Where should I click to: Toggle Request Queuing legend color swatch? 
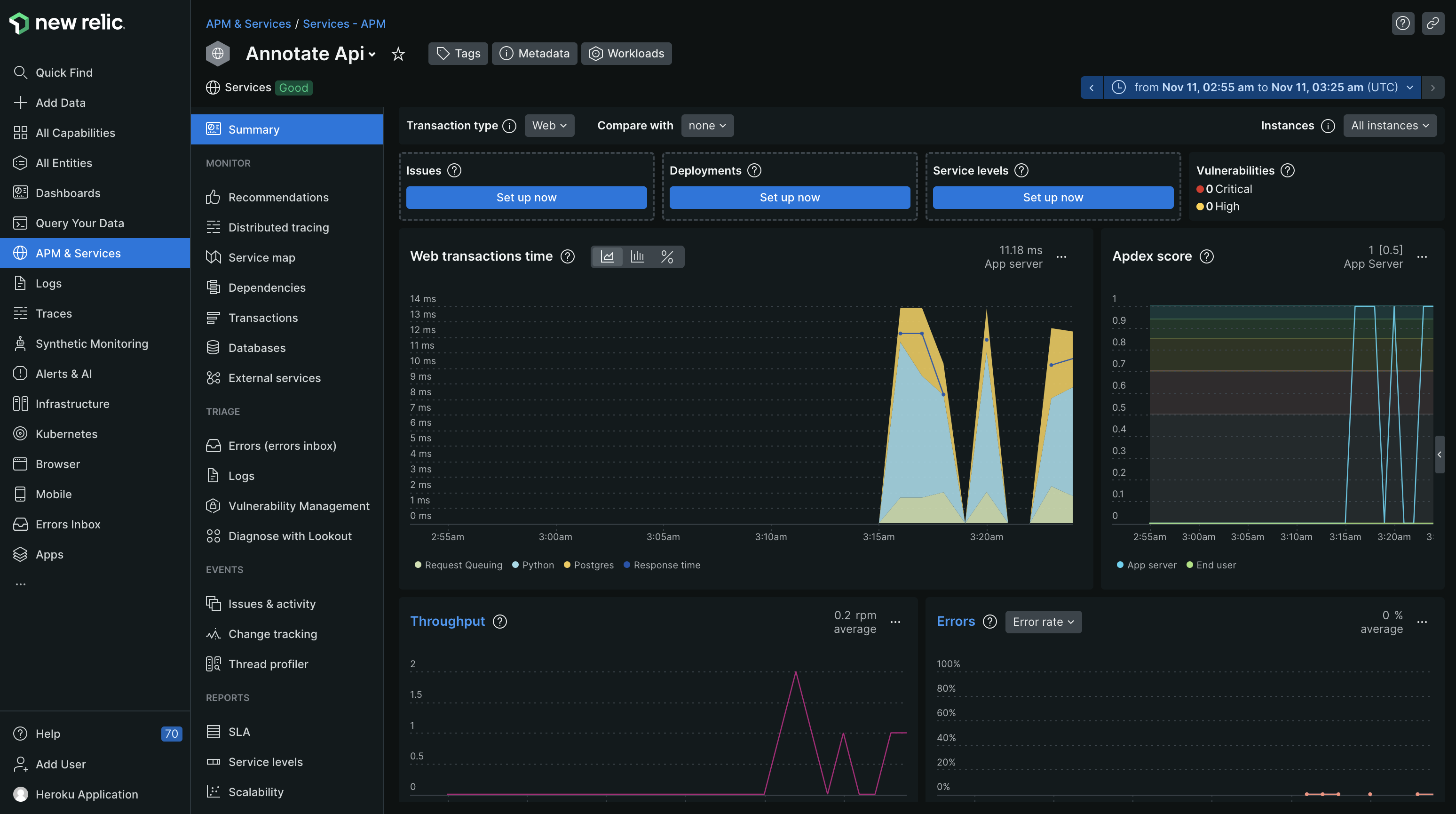coord(418,565)
